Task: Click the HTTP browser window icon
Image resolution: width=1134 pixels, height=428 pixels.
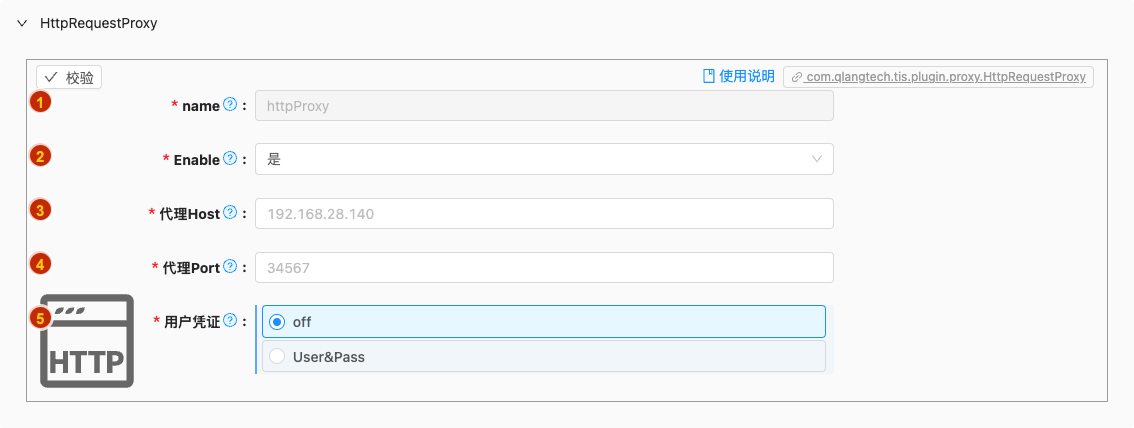Action: 87,341
